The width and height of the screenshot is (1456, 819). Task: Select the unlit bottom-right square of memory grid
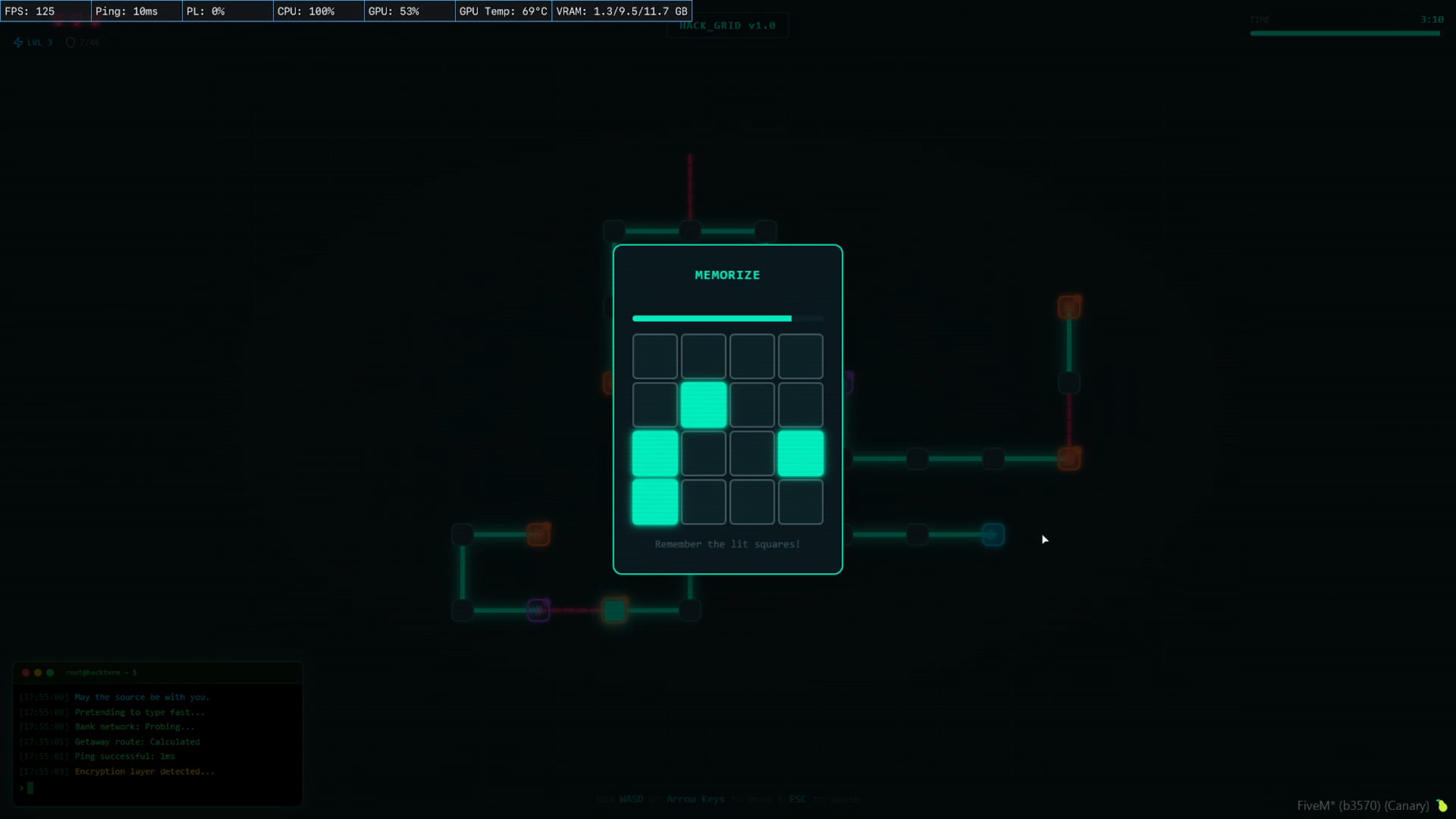(800, 502)
